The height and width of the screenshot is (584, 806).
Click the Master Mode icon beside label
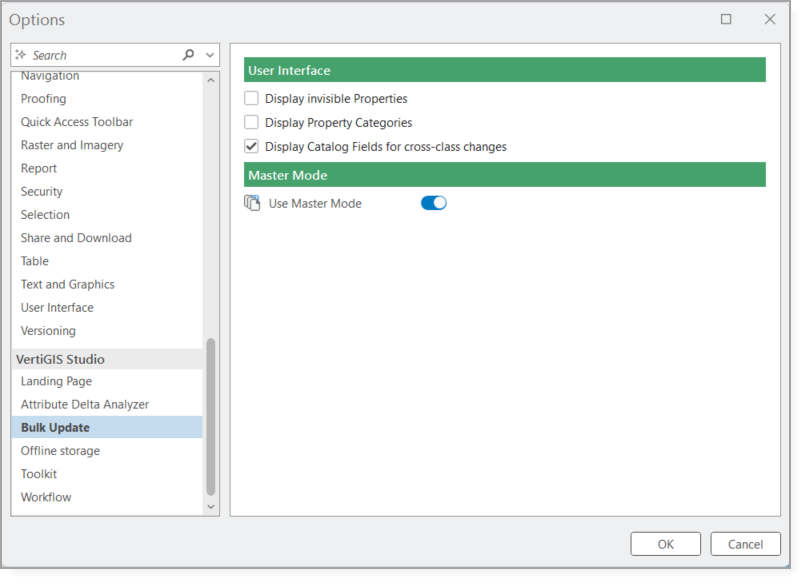click(252, 204)
